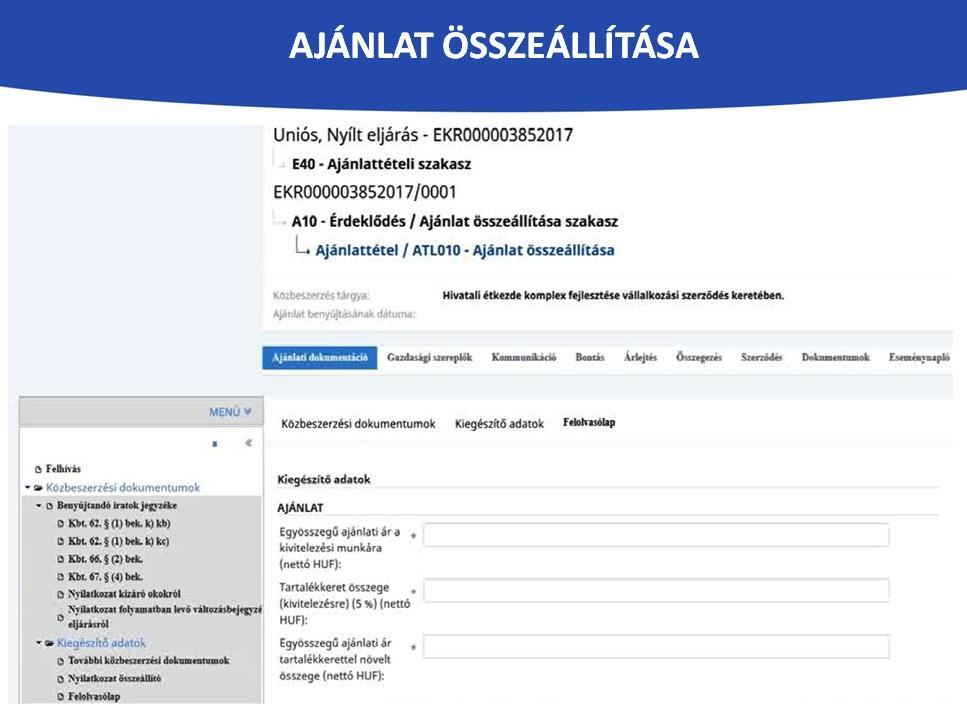Open the Eseménynapló tab
The image size is (967, 719).
(919, 358)
